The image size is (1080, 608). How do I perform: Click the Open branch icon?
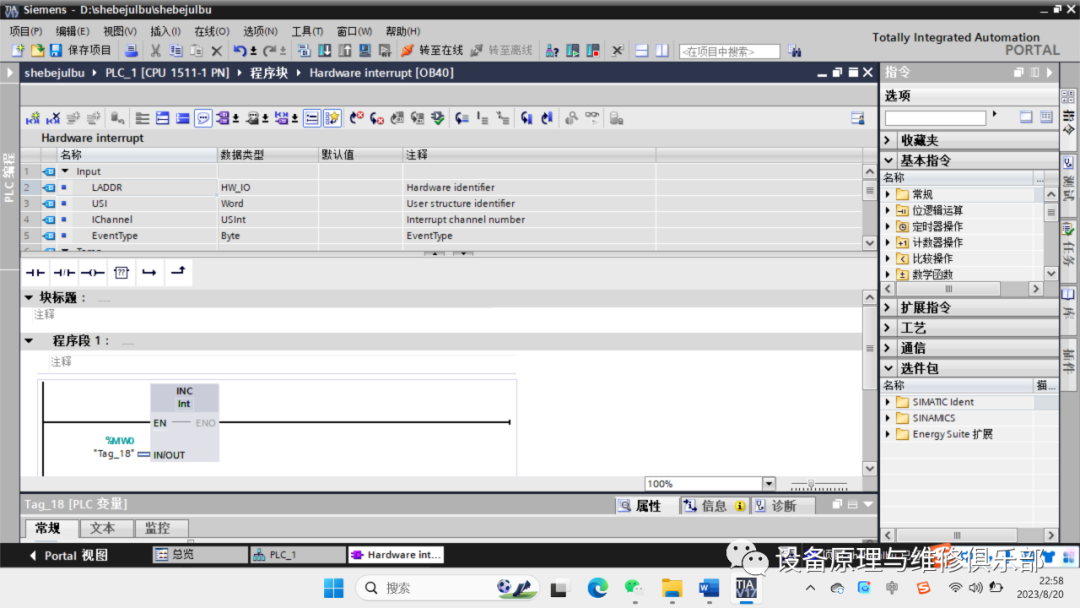(x=149, y=272)
